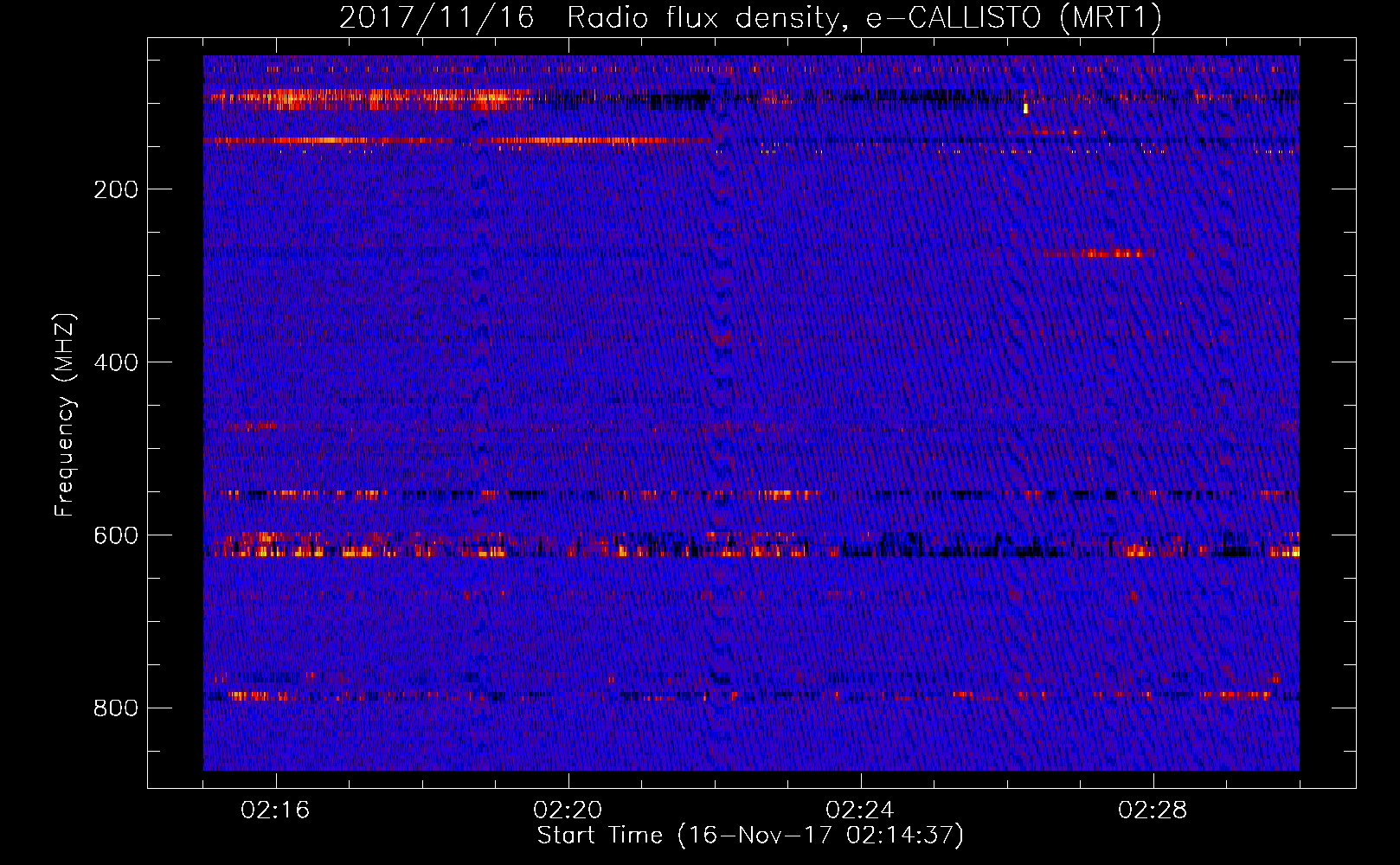
Task: Click the 600 frequency tick label
Action: (116, 535)
